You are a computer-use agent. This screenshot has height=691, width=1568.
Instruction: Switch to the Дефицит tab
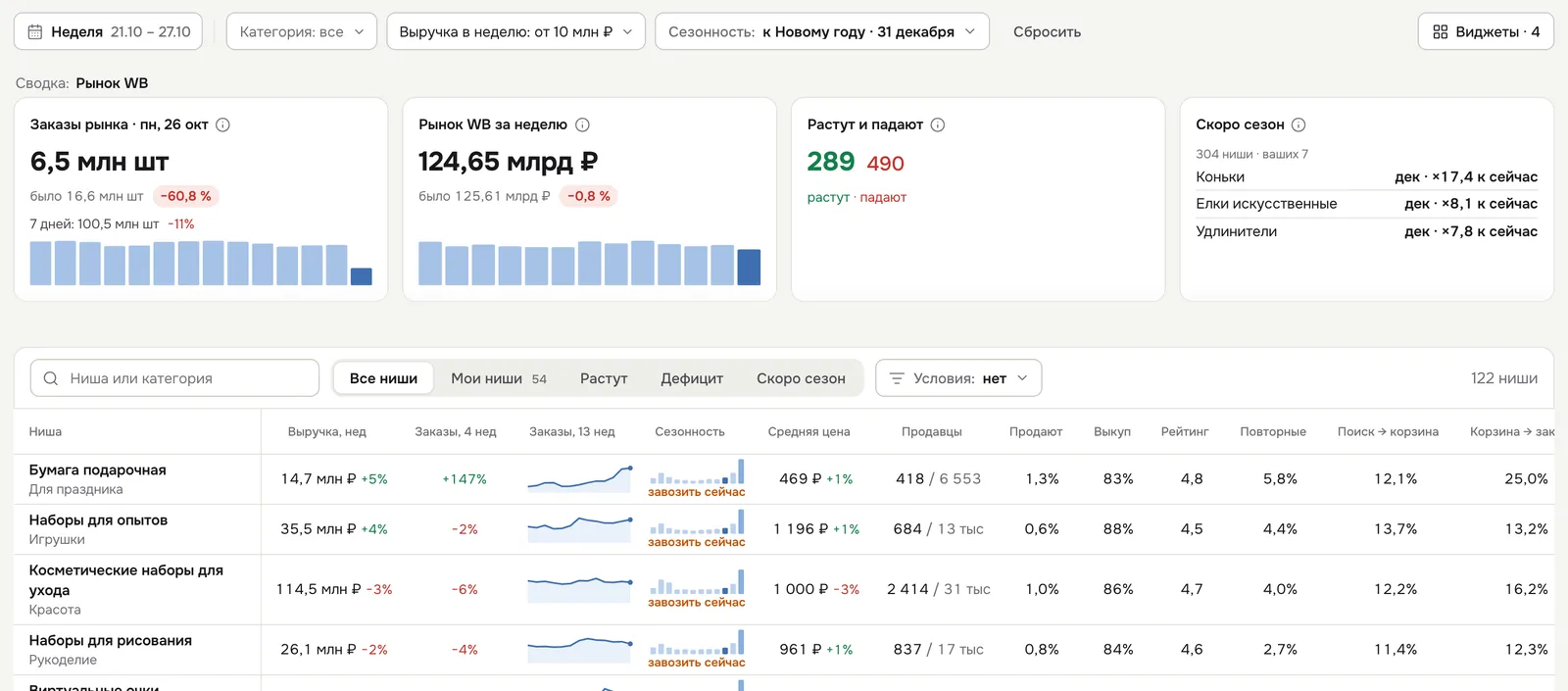692,378
